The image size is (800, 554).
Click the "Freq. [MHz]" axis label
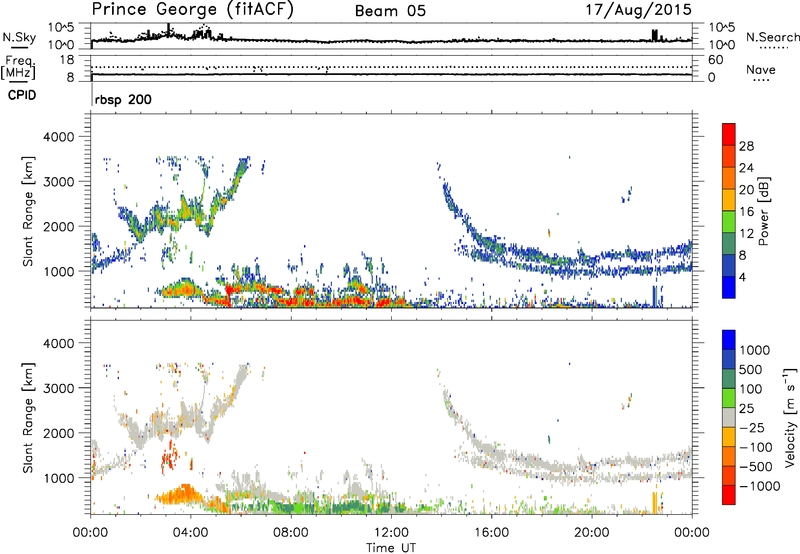coord(18,67)
